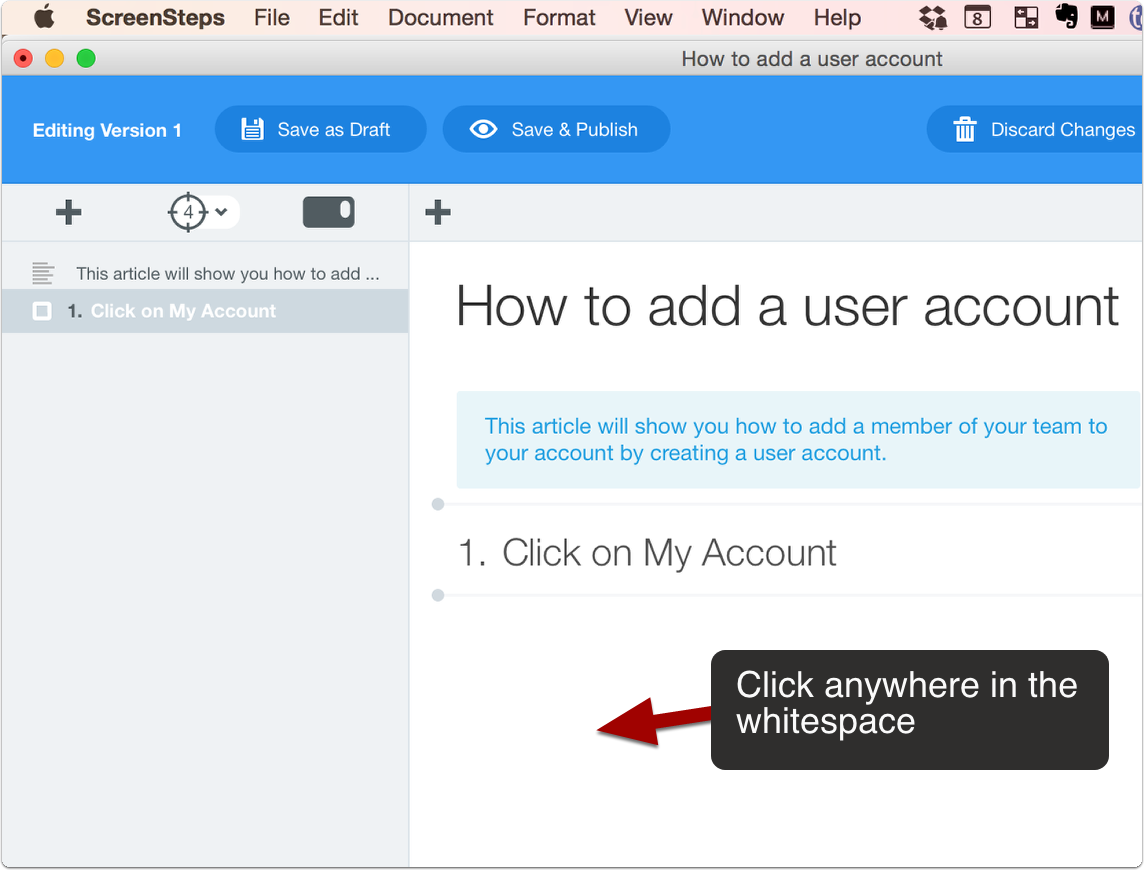1144x870 pixels.
Task: Expand the capture delay dropdown chevron
Action: 221,212
